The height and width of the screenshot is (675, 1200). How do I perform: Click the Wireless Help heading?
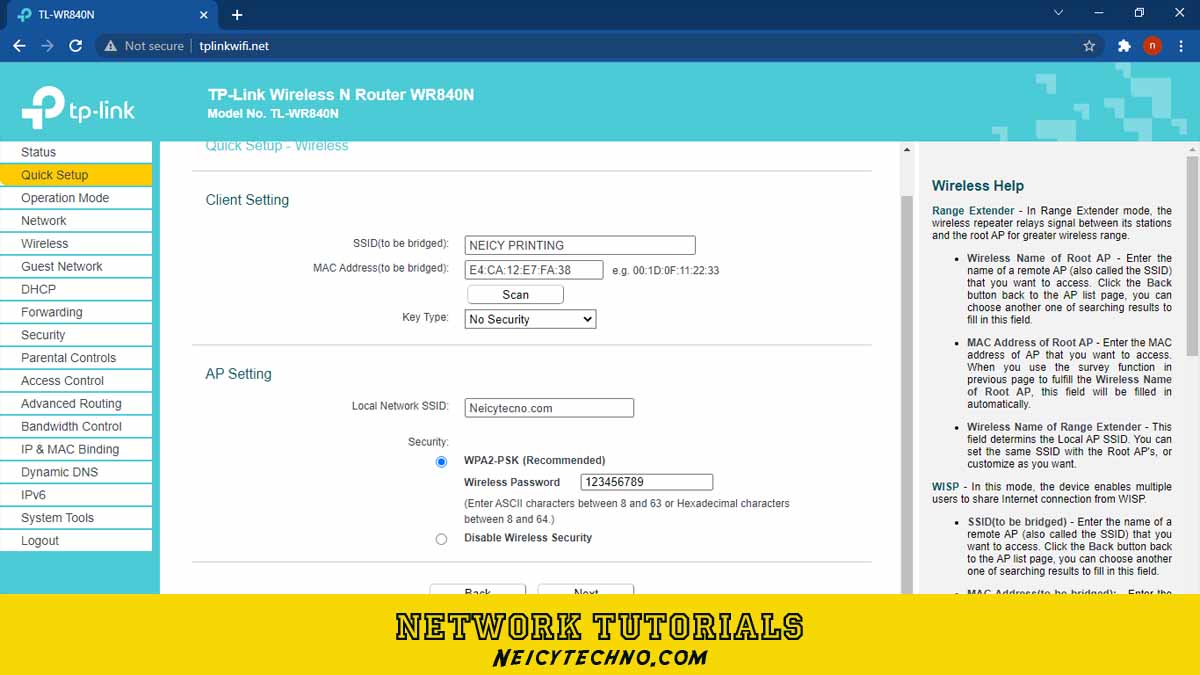pos(978,186)
